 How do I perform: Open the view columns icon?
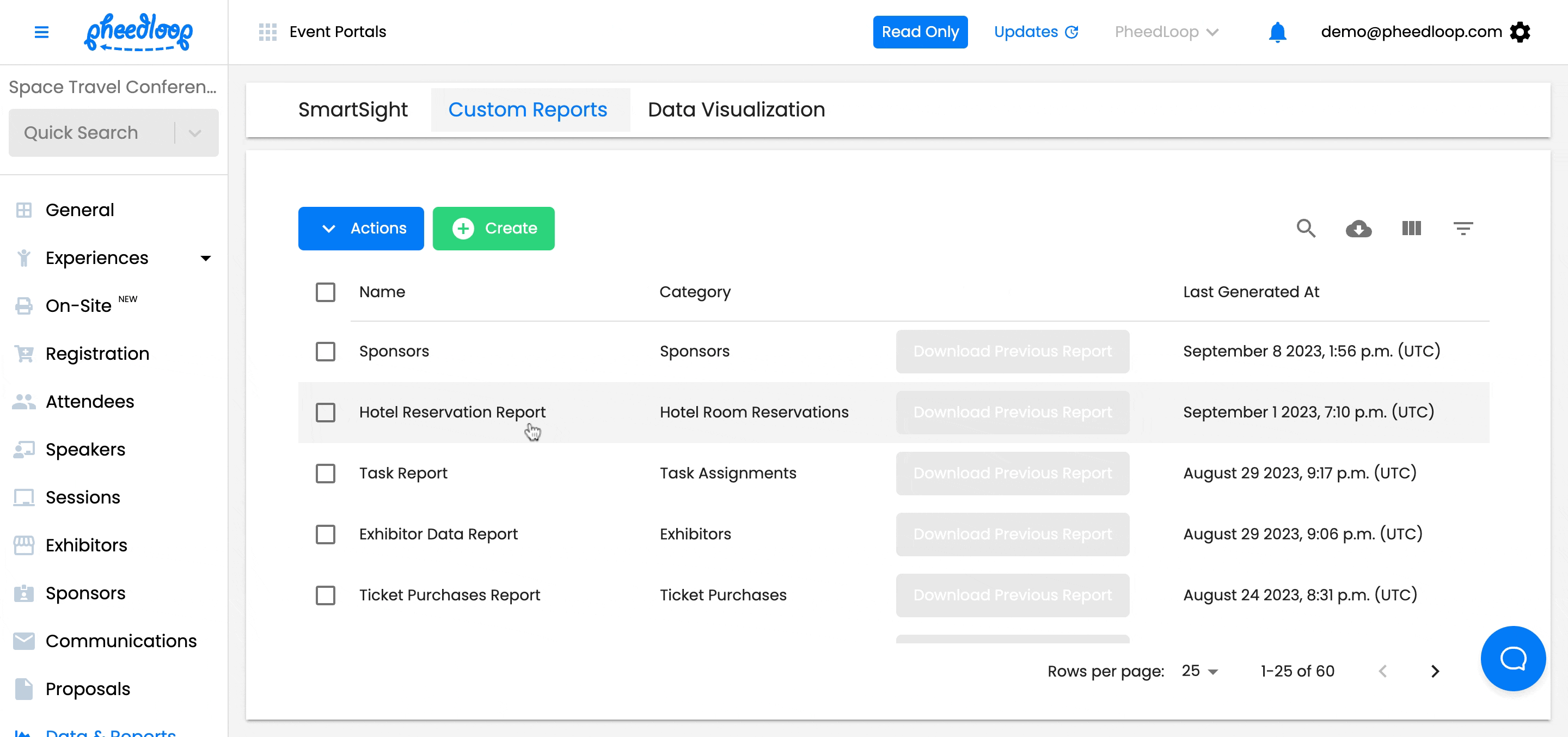point(1411,228)
